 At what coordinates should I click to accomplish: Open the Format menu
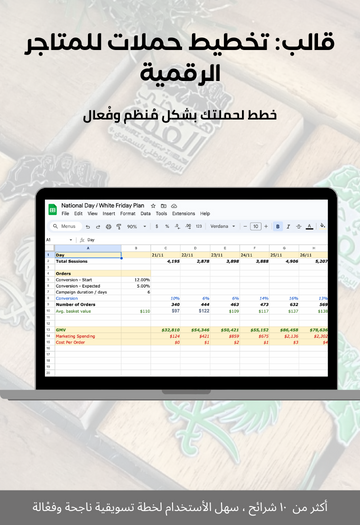pos(128,214)
